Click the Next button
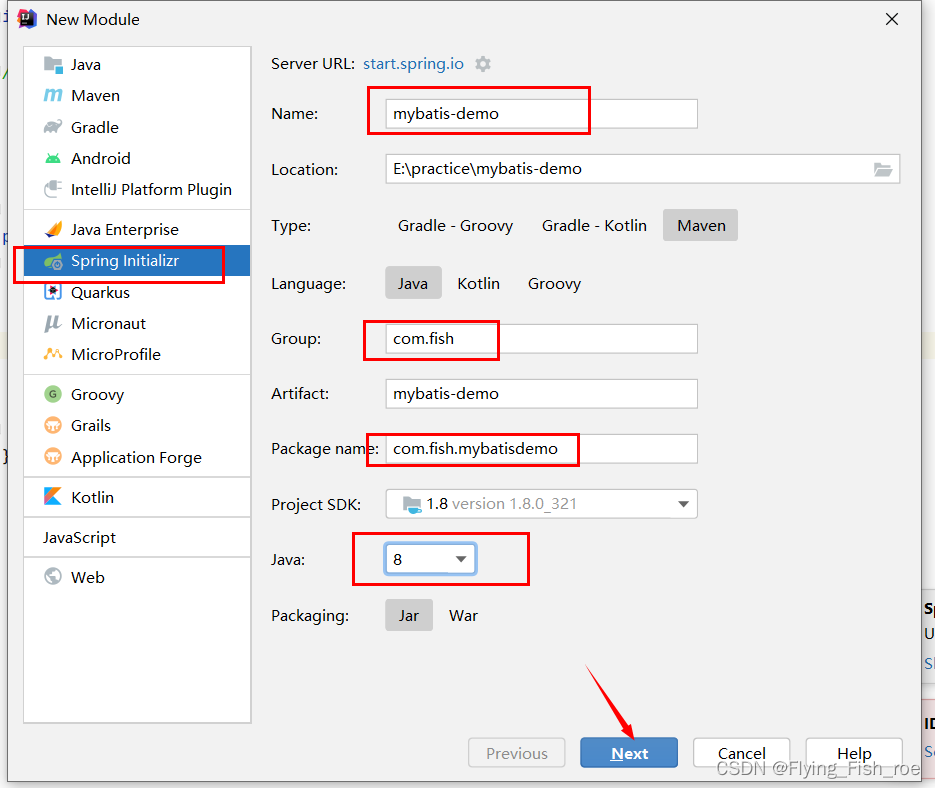 click(x=629, y=753)
